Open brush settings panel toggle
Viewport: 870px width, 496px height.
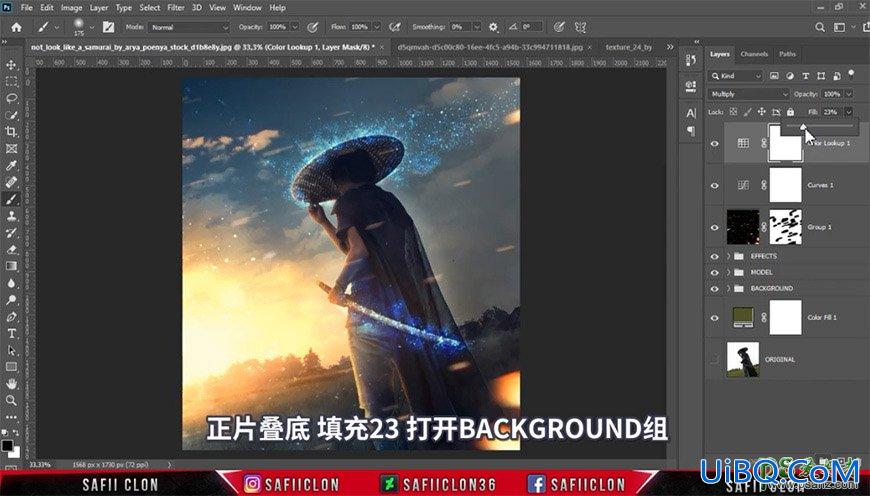tap(108, 27)
